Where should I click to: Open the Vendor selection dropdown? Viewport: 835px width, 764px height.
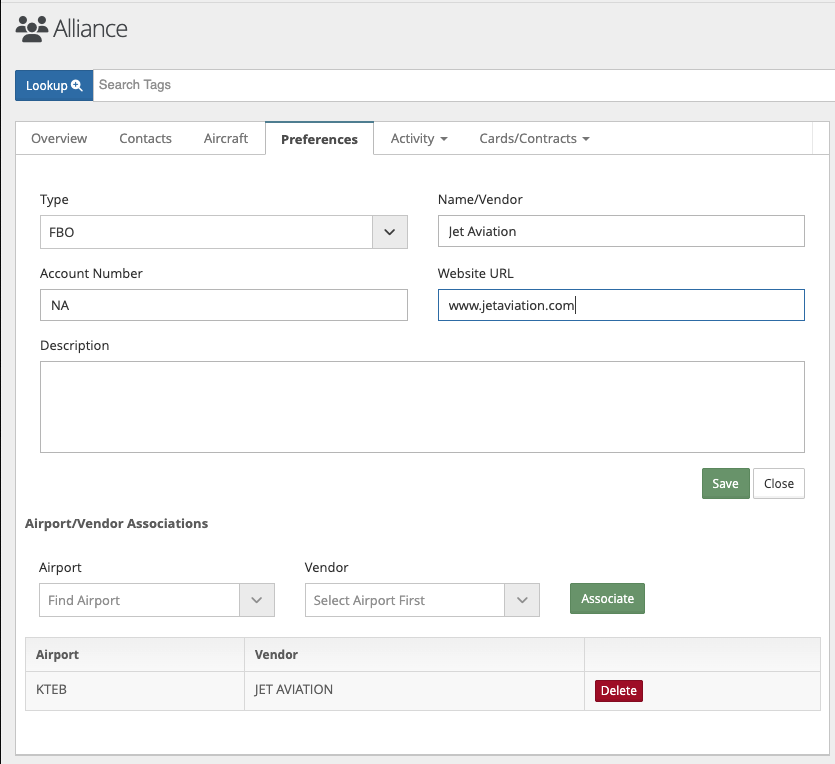[x=421, y=600]
